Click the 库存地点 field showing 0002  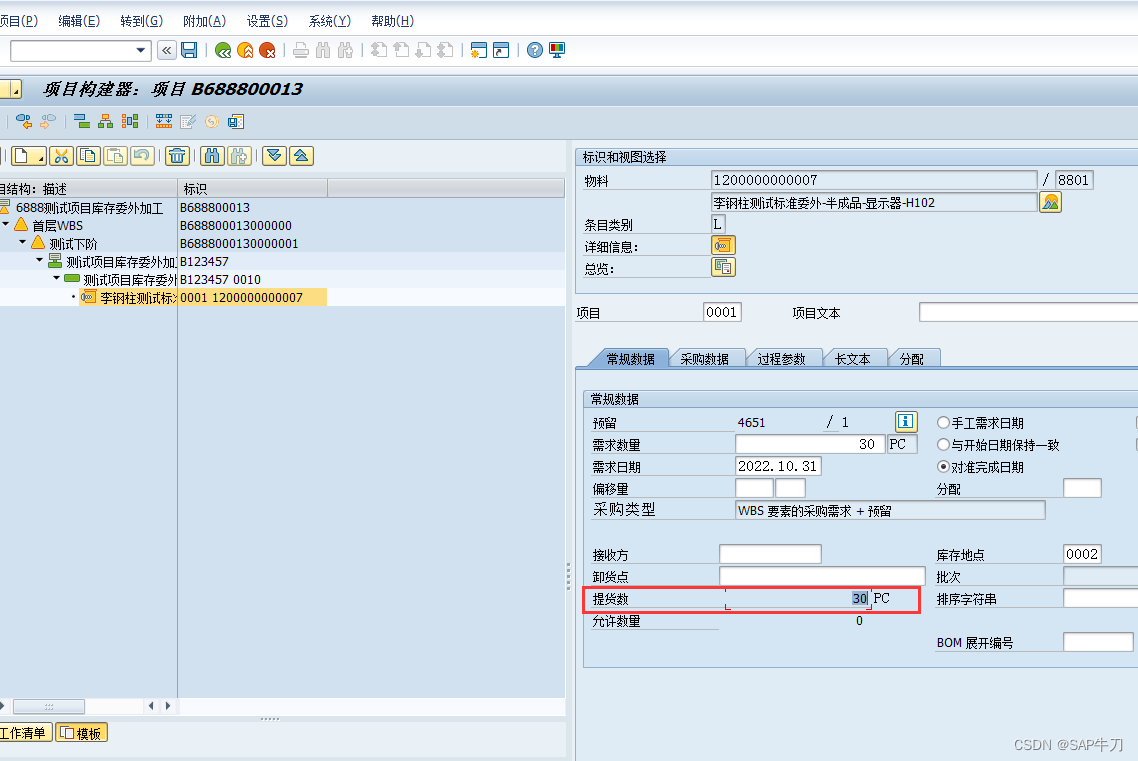1082,554
